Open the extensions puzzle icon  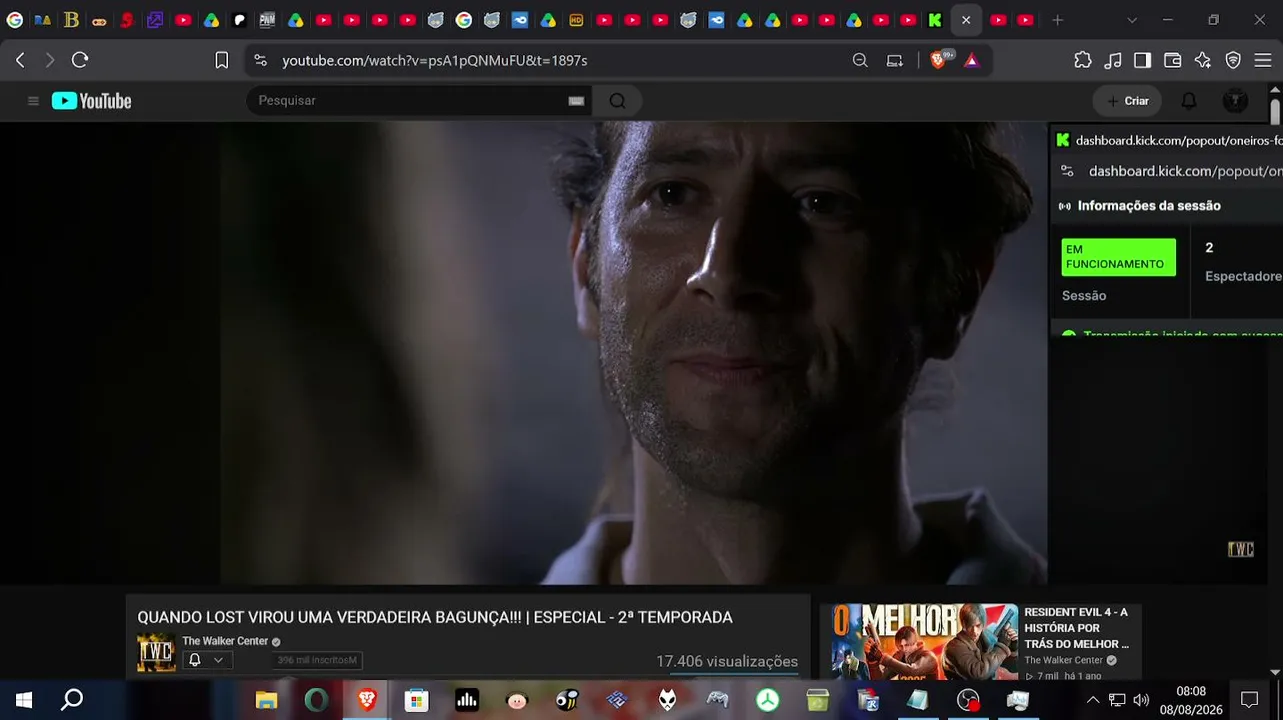1083,60
